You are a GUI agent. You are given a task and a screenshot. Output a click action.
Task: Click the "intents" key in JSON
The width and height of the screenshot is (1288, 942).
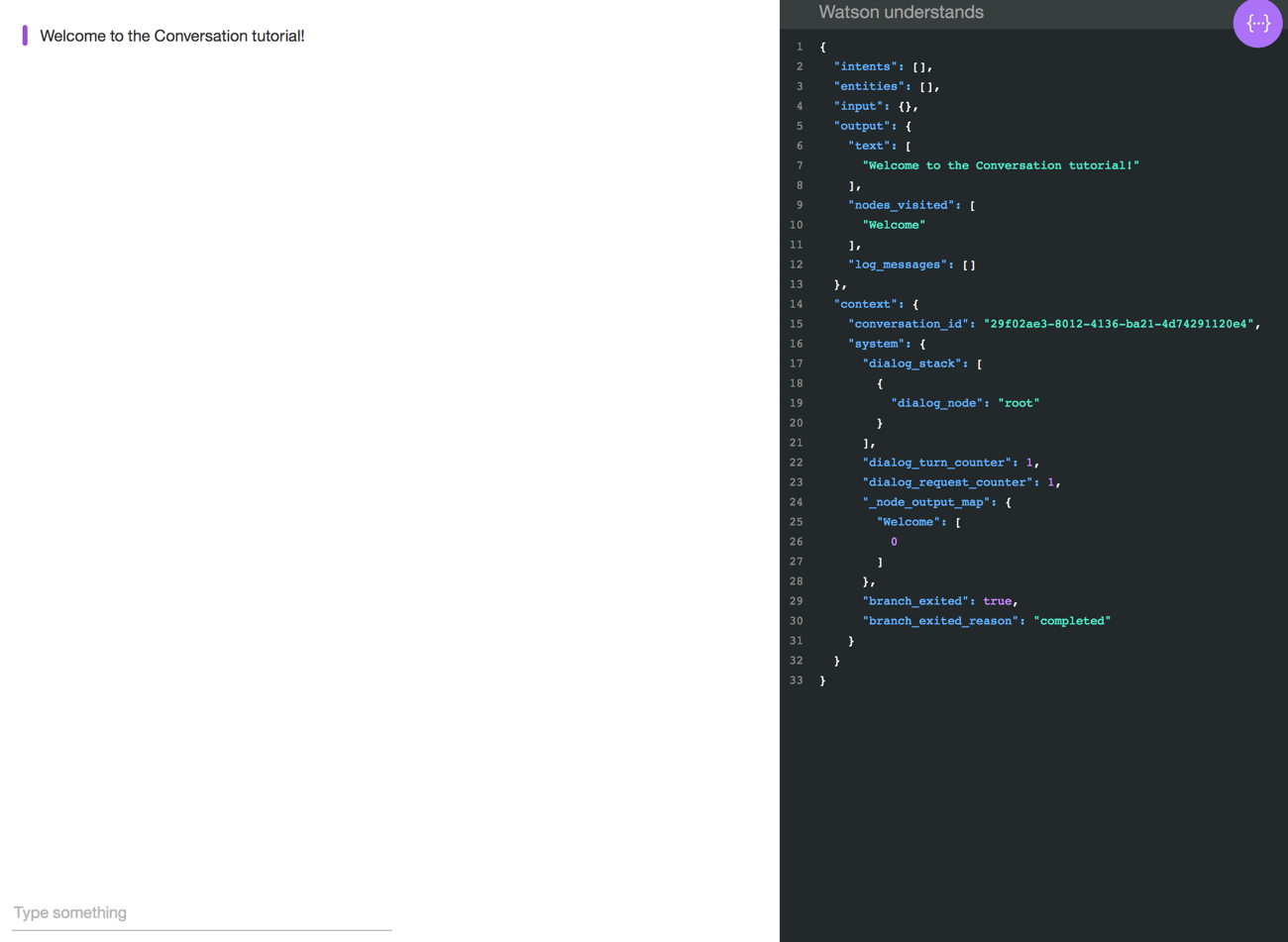869,66
